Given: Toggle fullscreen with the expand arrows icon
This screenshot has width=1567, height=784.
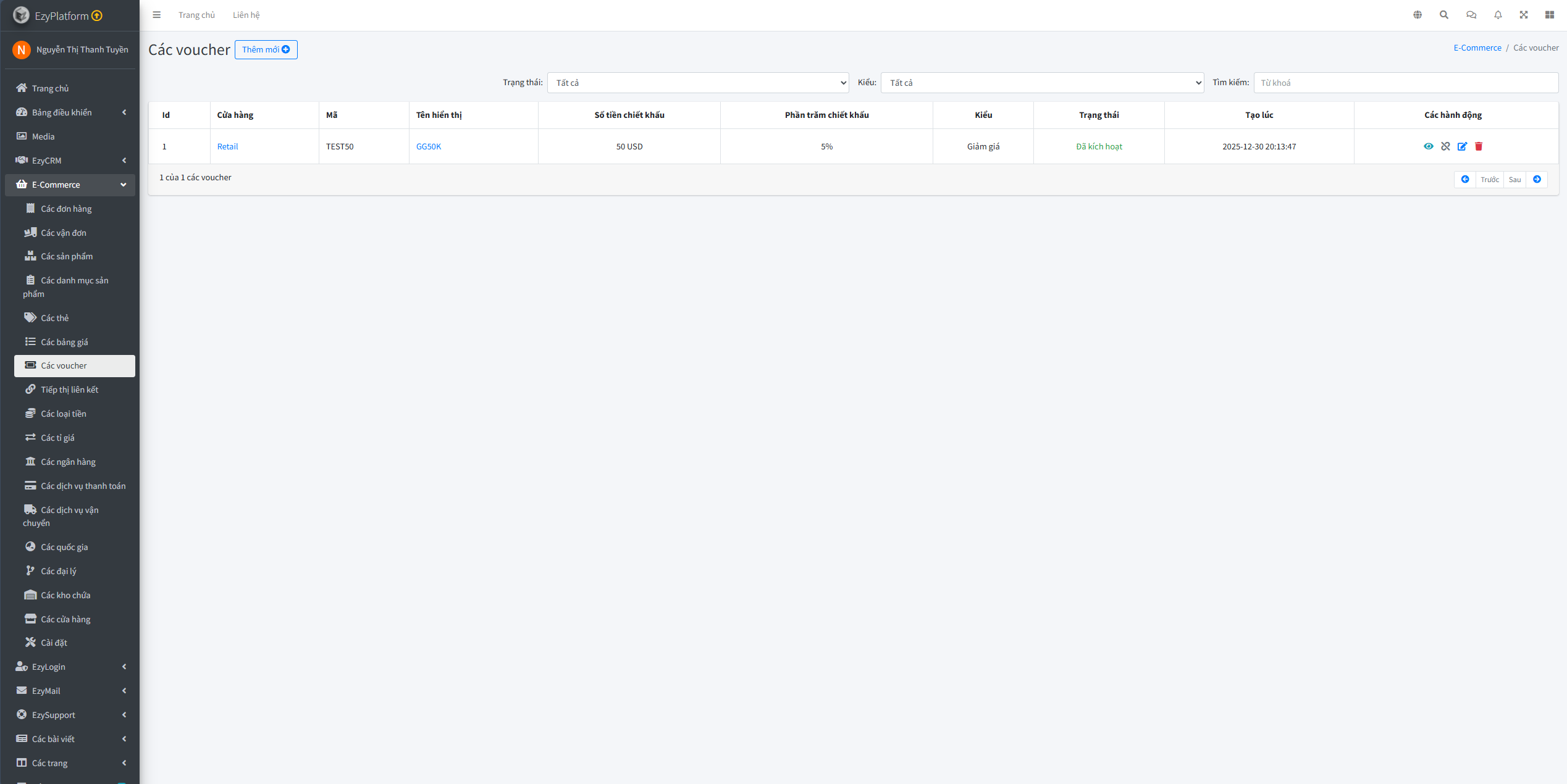Looking at the screenshot, I should (x=1524, y=15).
